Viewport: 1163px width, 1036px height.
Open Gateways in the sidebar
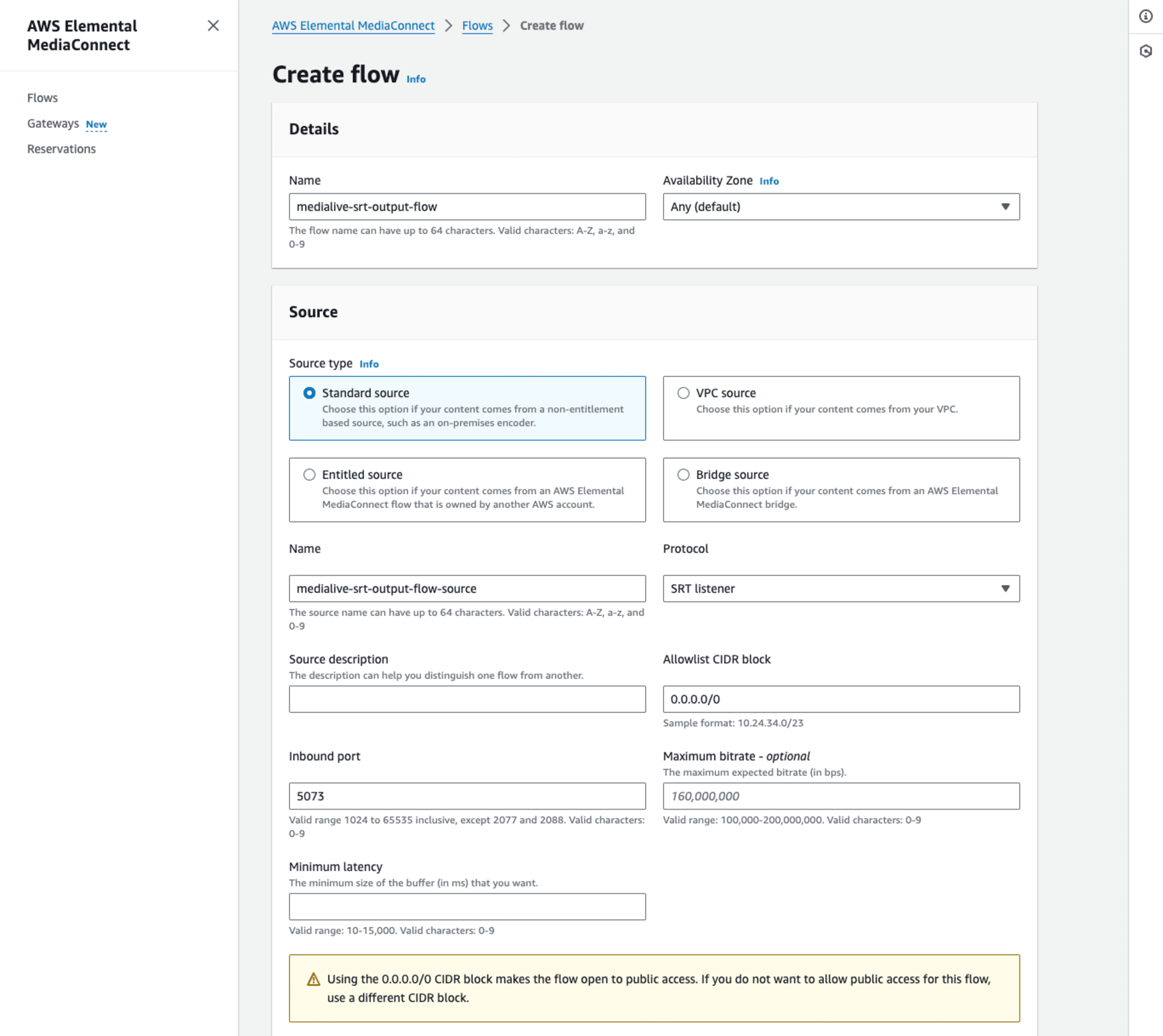point(53,123)
